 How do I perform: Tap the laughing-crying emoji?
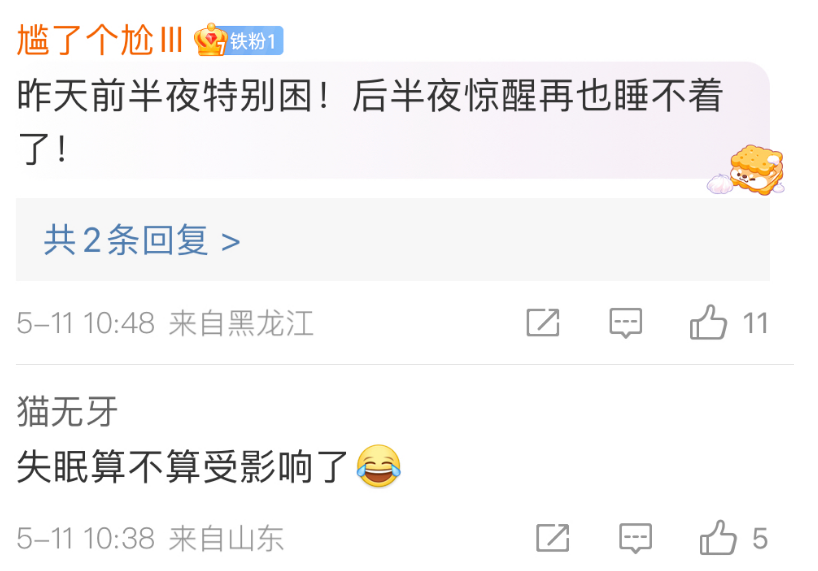pos(379,466)
